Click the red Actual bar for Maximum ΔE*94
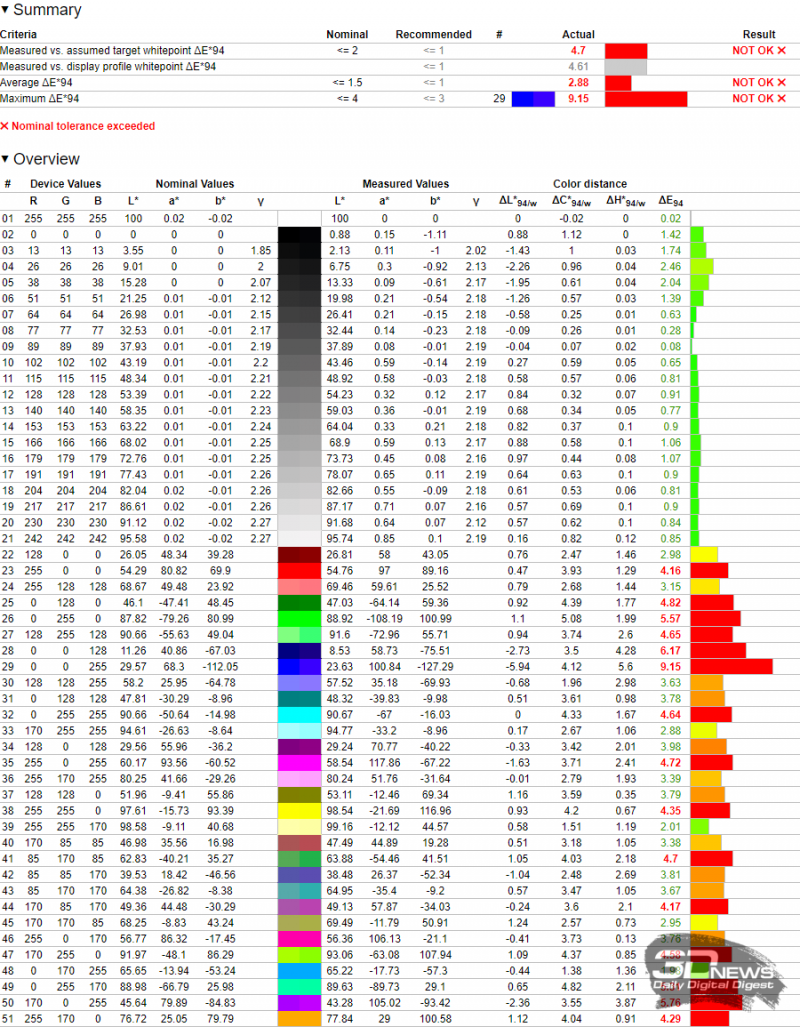Screen dimensions: 800x1027 tap(646, 99)
